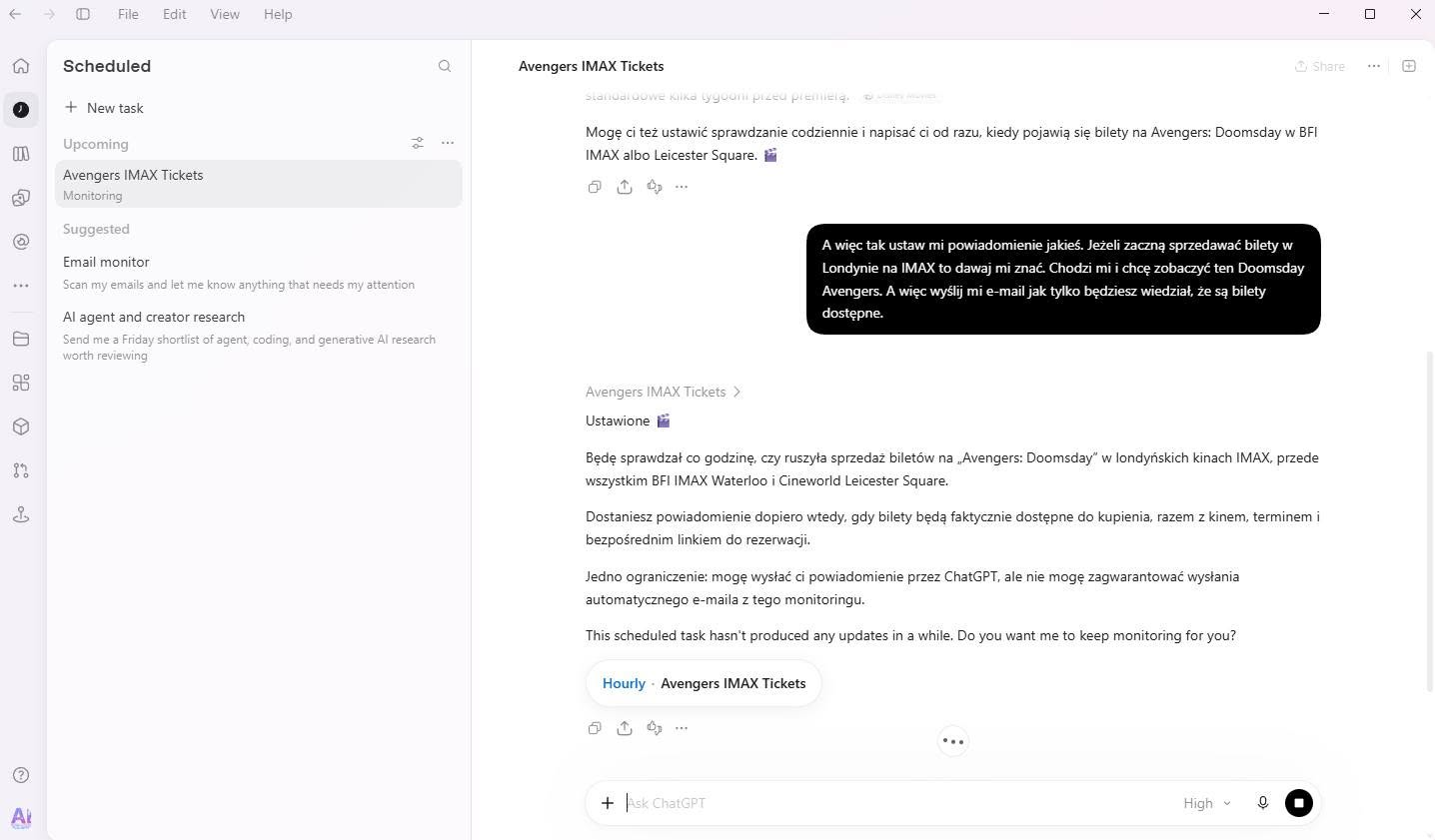1435x840 pixels.
Task: Click the microphone dictation icon
Action: [x=1262, y=803]
